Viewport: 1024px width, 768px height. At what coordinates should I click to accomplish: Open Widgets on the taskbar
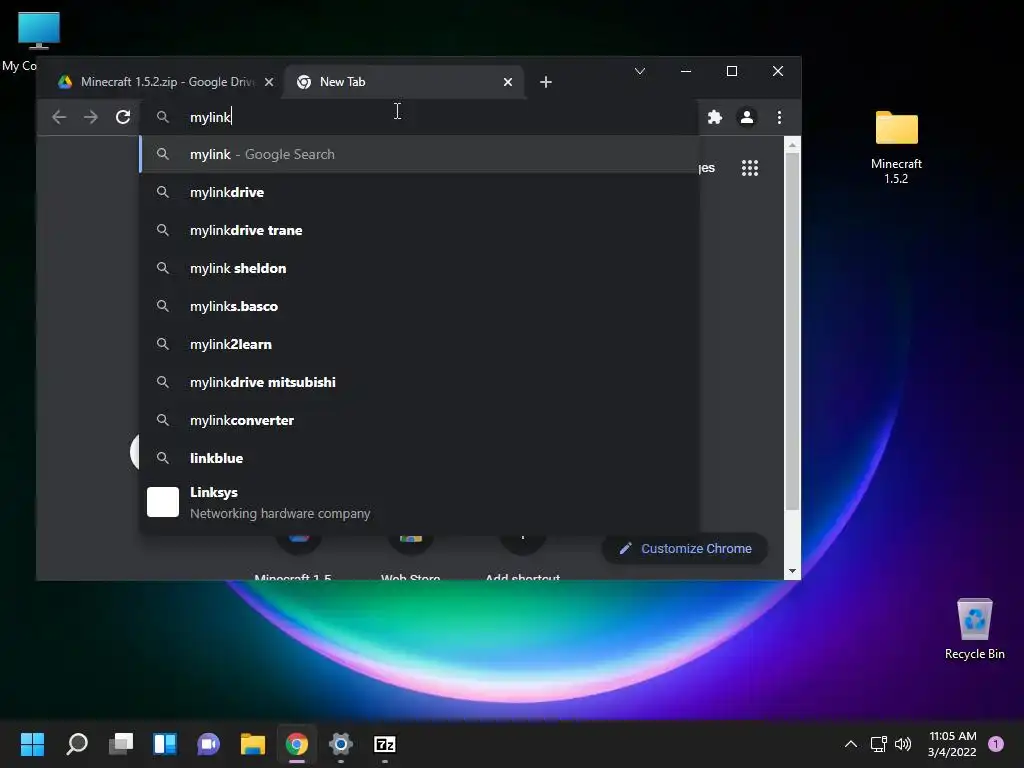pos(165,744)
